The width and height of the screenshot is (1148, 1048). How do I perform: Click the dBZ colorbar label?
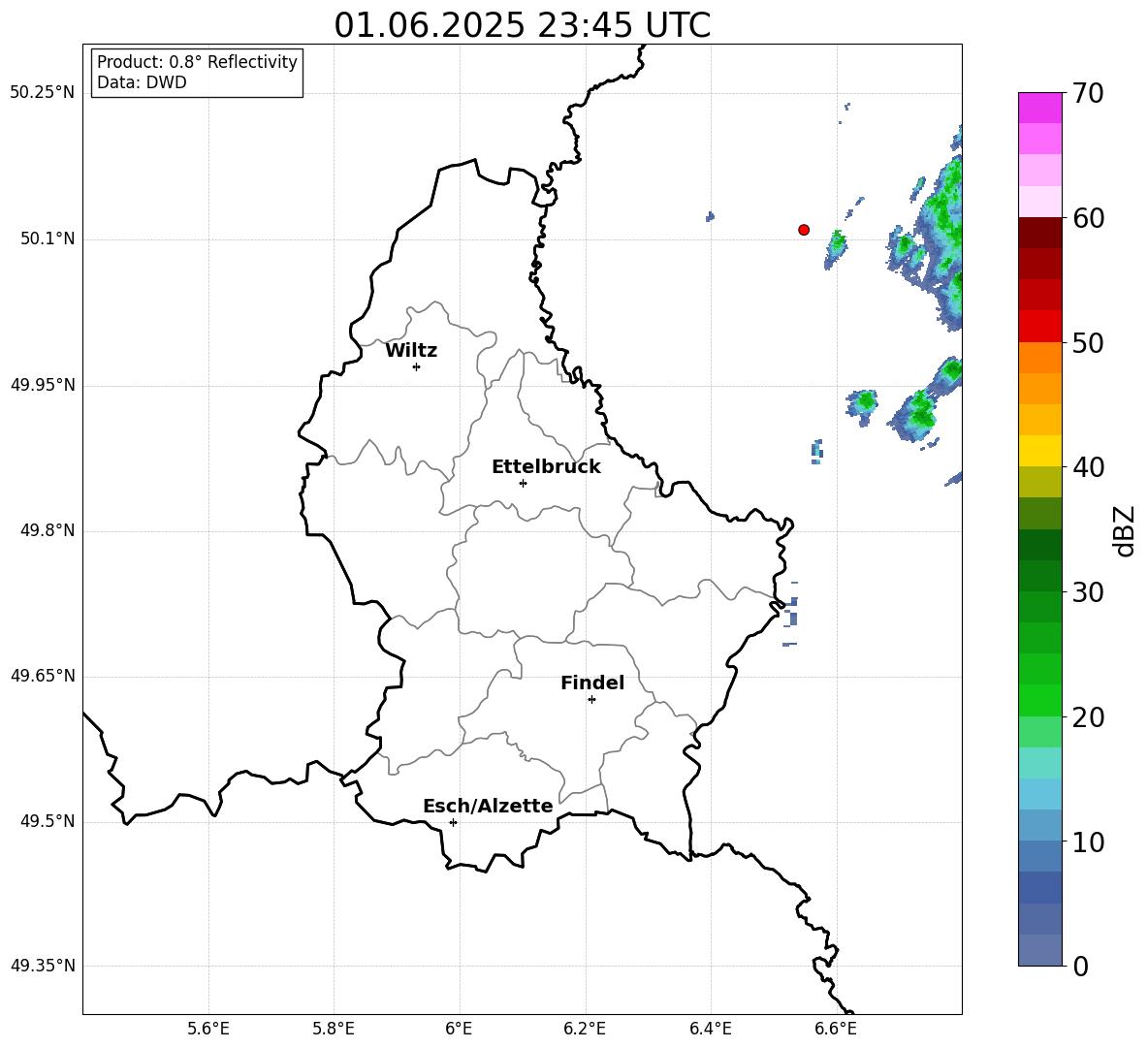1124,531
